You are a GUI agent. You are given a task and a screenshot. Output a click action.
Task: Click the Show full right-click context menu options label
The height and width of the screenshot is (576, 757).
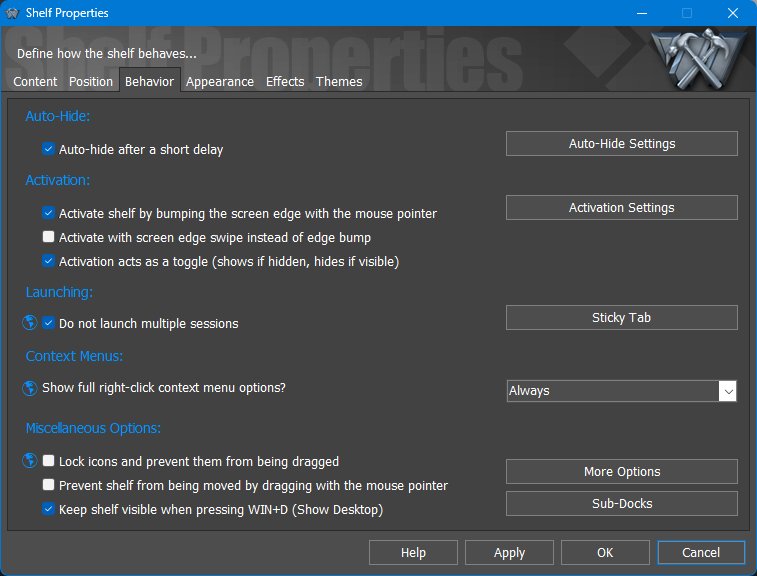click(164, 388)
